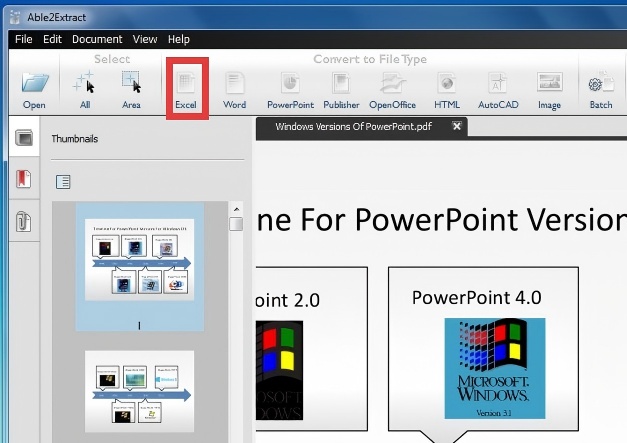Show thumbnails panel sidebar icon
The height and width of the screenshot is (443, 627).
point(24,138)
